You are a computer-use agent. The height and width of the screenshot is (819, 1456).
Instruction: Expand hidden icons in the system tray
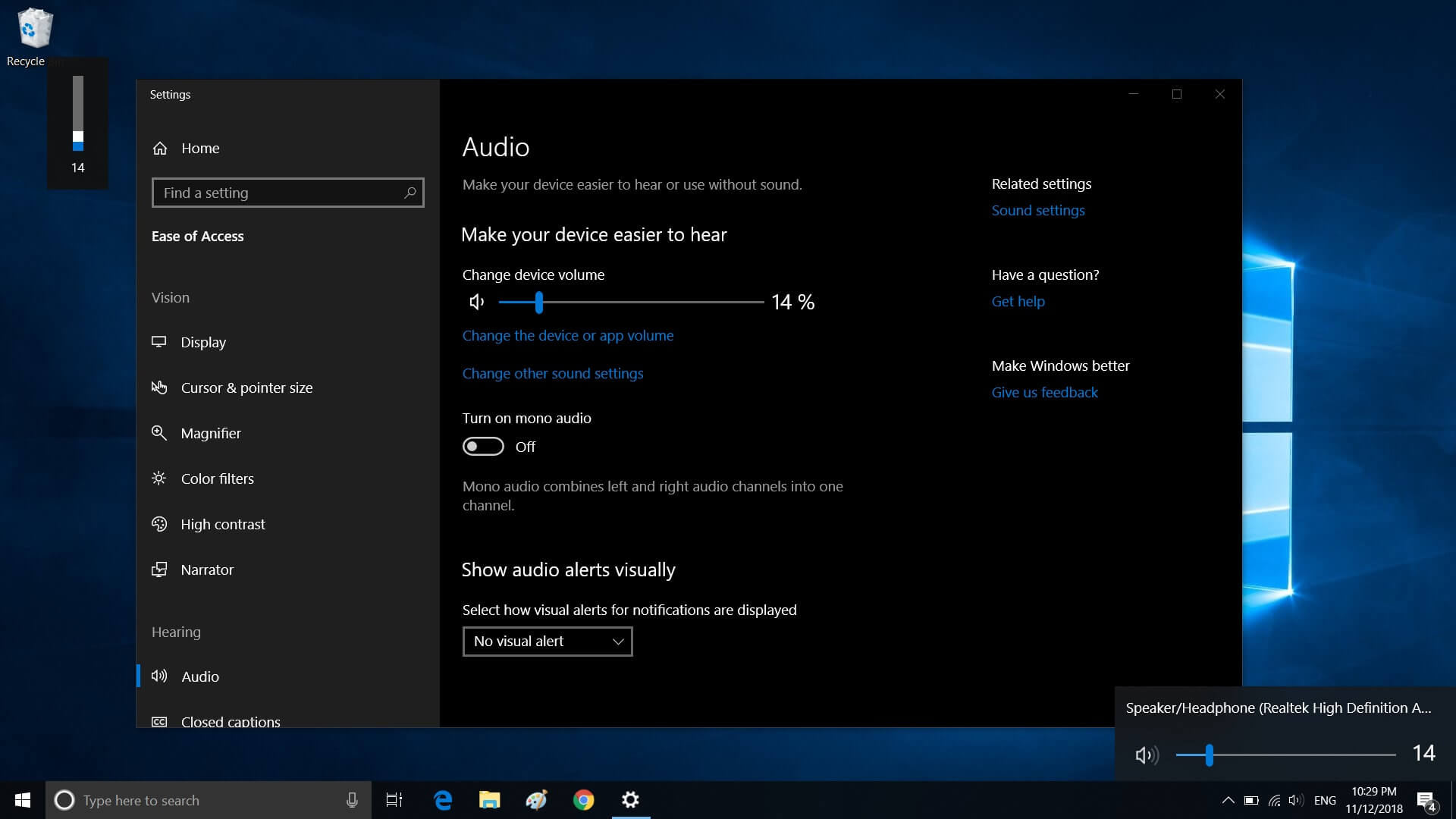1228,800
